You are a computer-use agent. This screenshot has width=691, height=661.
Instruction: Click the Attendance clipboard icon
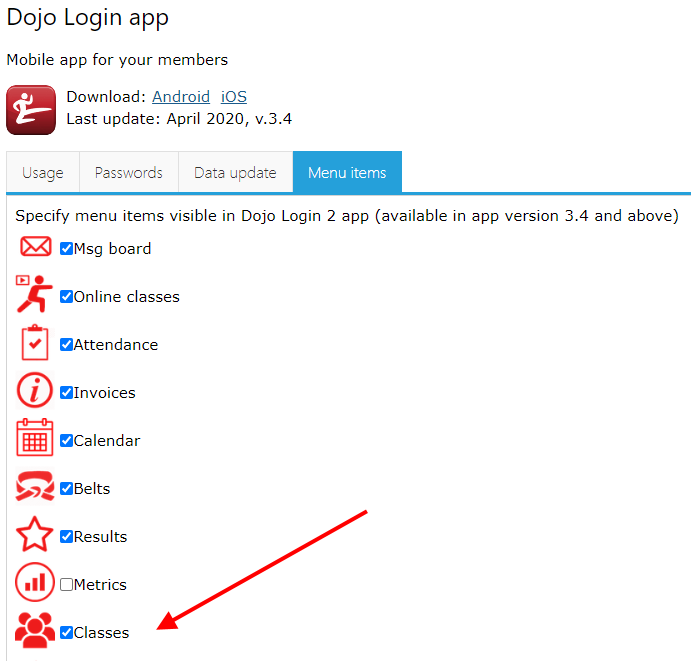tap(35, 343)
